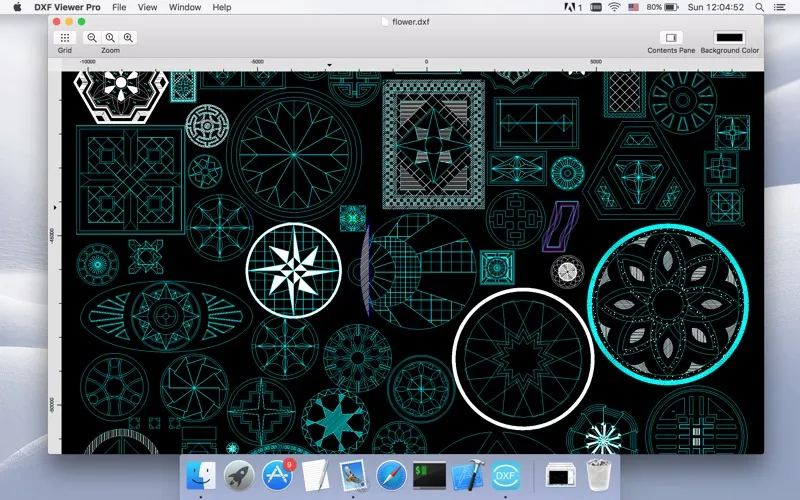800x500 pixels.
Task: Open the Apple menu
Action: pyautogui.click(x=17, y=7)
